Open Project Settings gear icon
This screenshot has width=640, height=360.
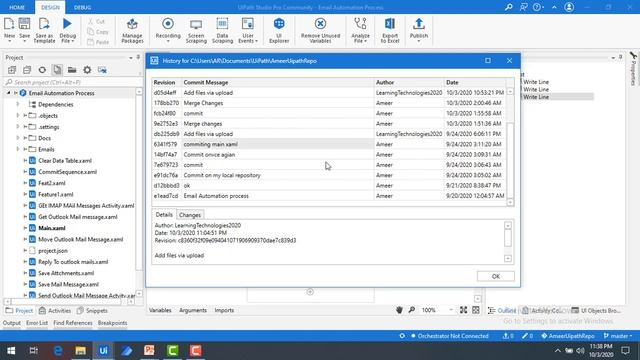pyautogui.click(x=87, y=70)
